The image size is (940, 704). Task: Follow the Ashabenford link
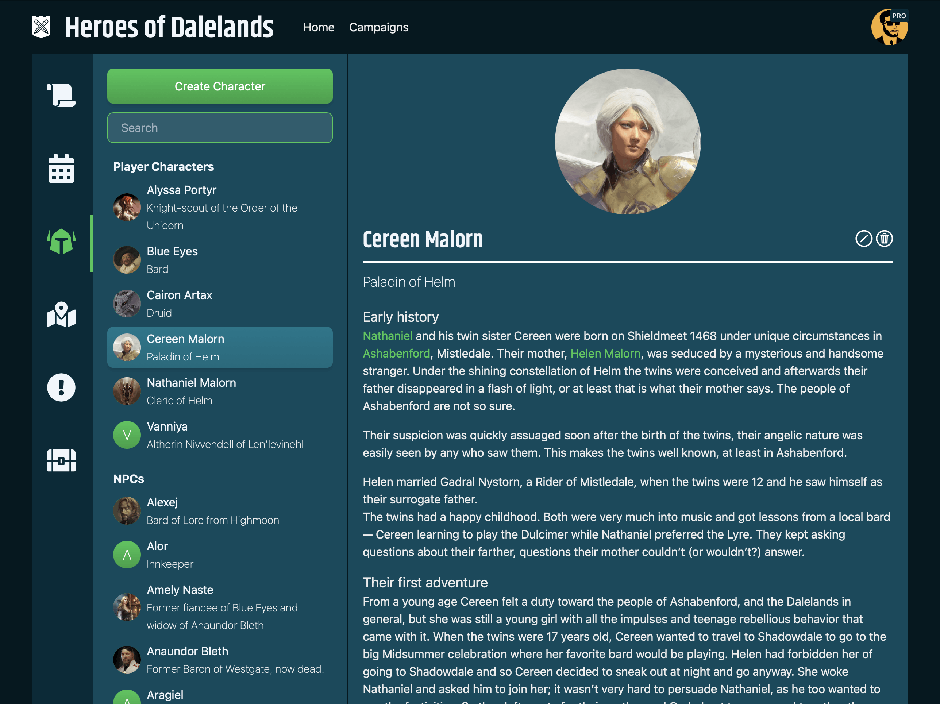point(396,353)
